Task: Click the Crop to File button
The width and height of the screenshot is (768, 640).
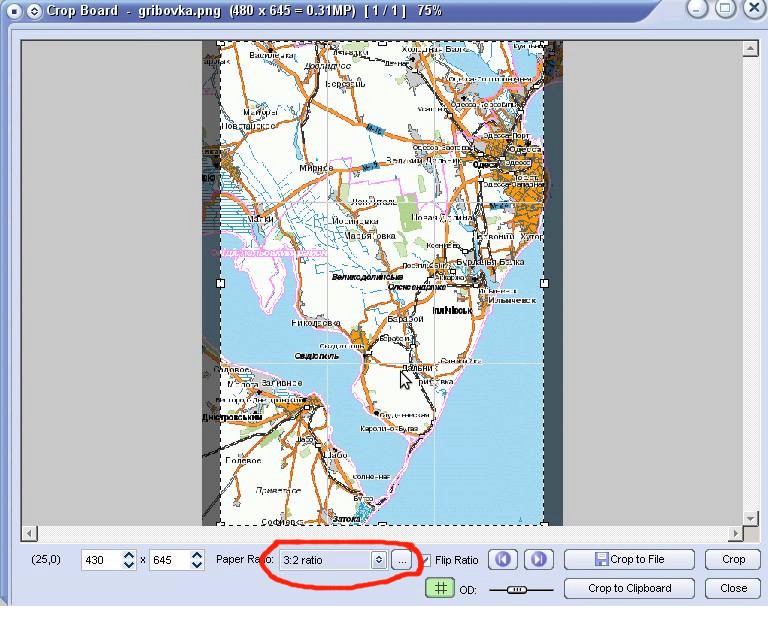Action: pyautogui.click(x=629, y=559)
